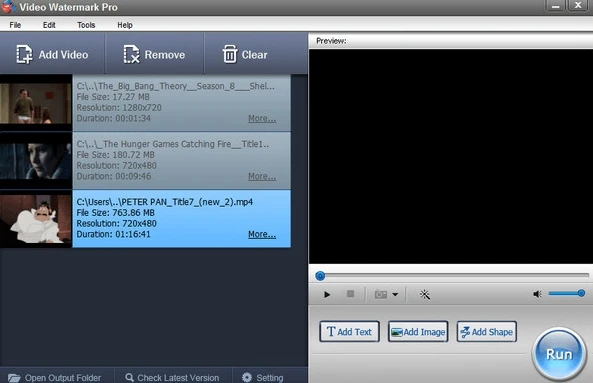593x383 pixels.
Task: Open the Setting gear option
Action: point(262,377)
